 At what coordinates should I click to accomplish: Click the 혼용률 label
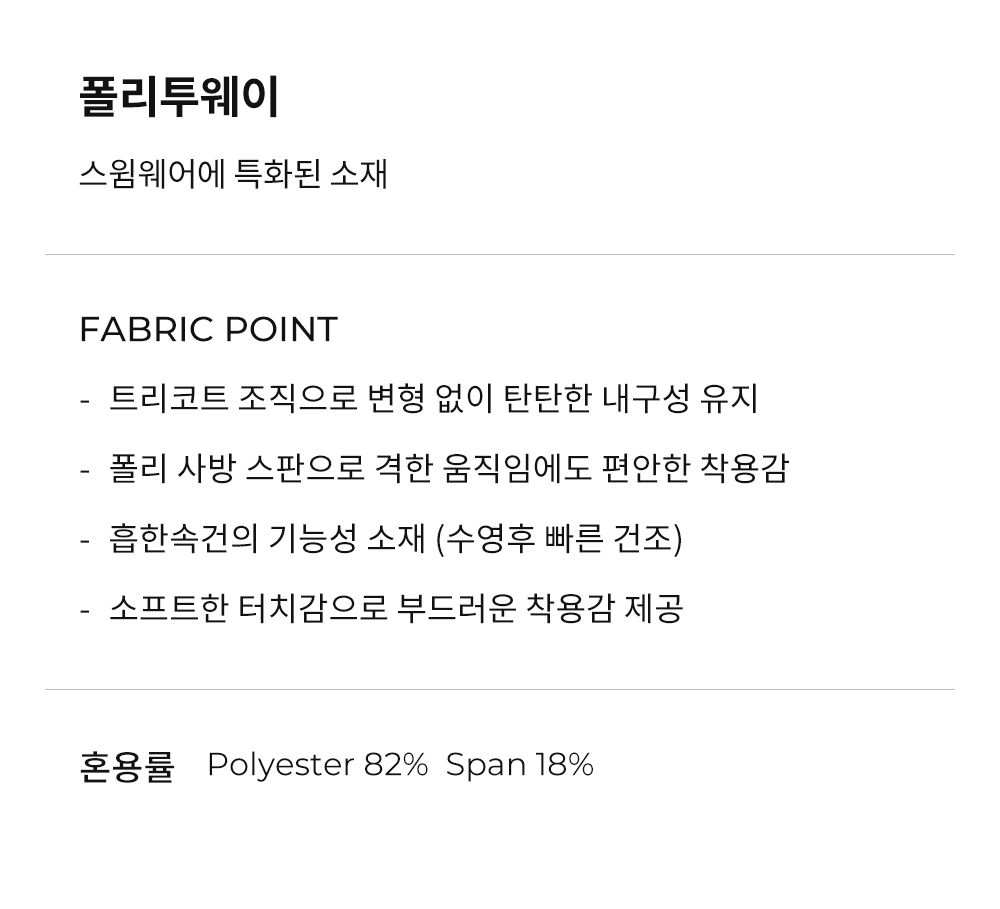[x=127, y=766]
